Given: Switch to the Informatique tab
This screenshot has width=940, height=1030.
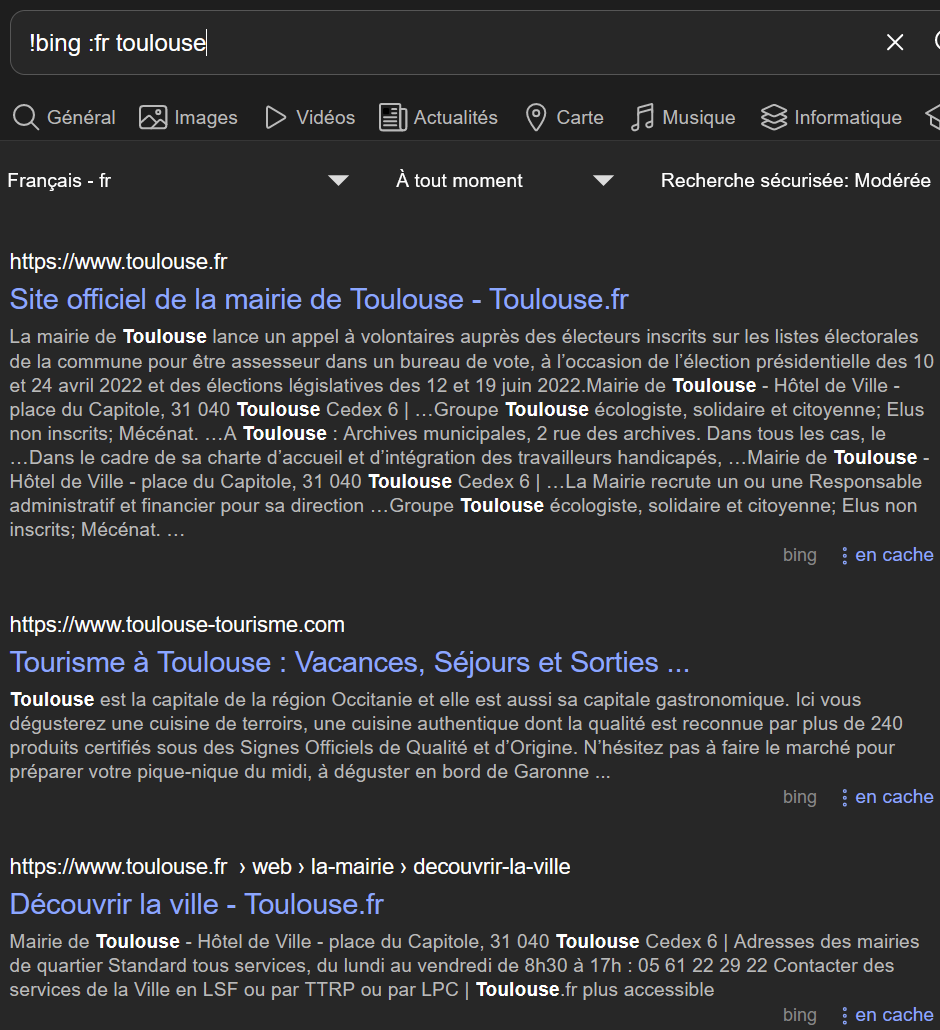Looking at the screenshot, I should coord(832,118).
